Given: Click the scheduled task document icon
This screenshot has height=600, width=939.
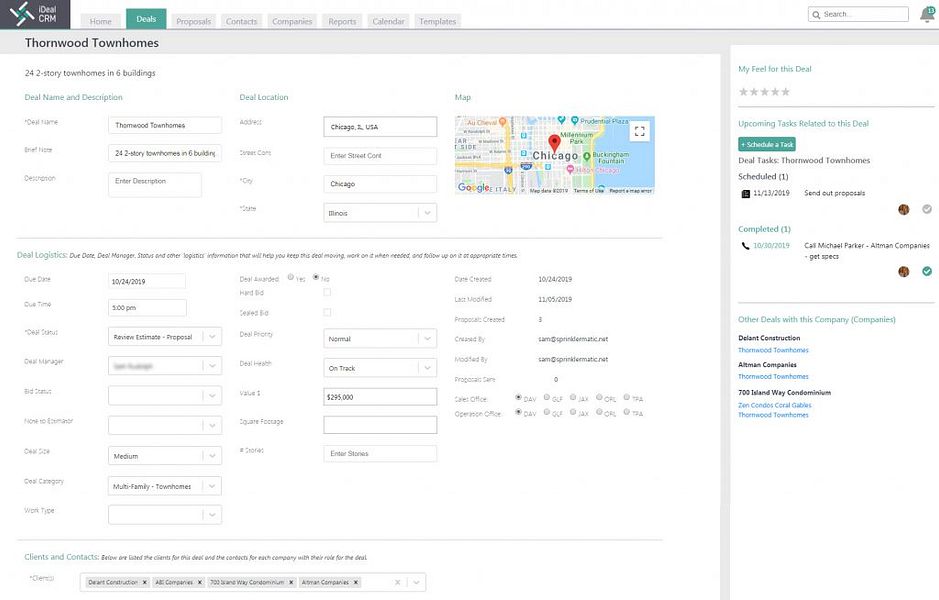Looking at the screenshot, I should click(746, 193).
